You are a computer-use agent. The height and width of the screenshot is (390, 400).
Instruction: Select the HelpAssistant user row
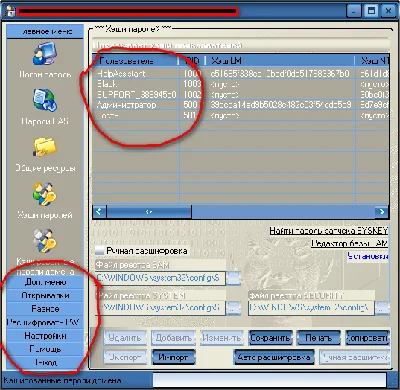click(241, 73)
